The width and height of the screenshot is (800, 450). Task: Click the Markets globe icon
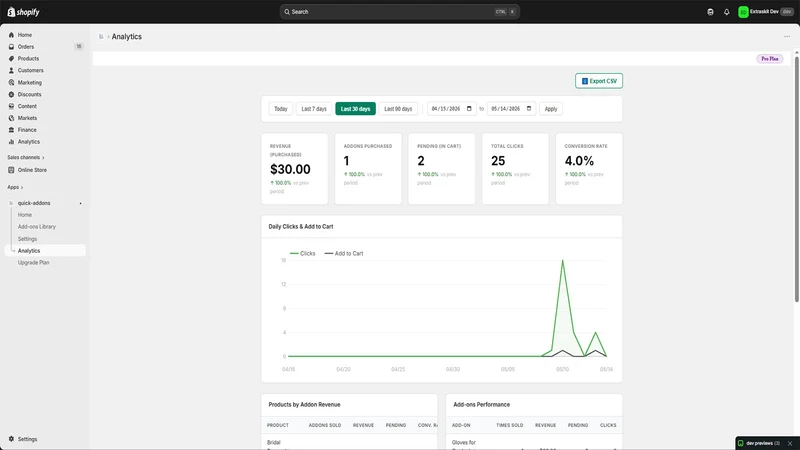[11, 118]
